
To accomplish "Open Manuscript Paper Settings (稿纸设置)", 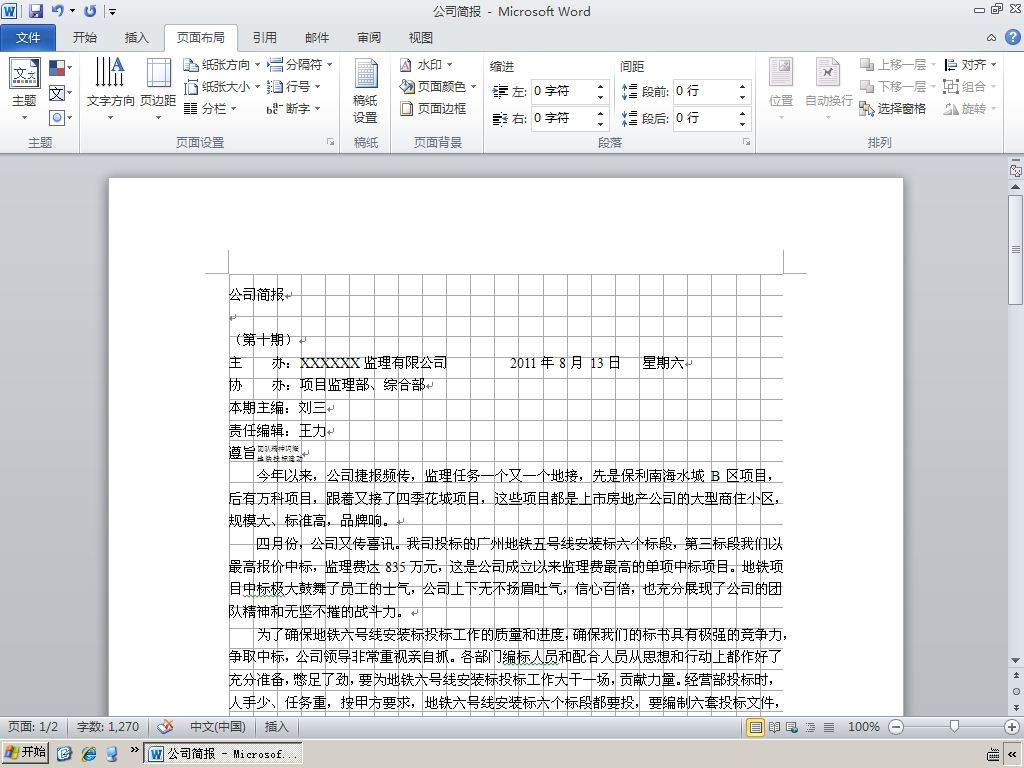I will [x=365, y=90].
